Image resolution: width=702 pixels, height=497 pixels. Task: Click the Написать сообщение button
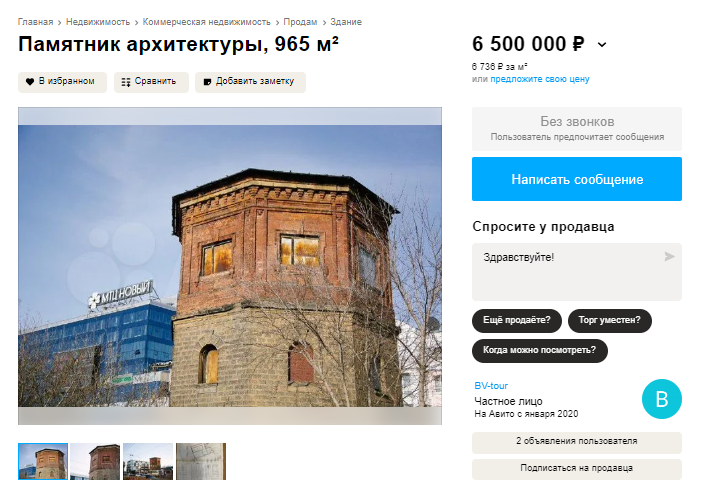[x=577, y=179]
